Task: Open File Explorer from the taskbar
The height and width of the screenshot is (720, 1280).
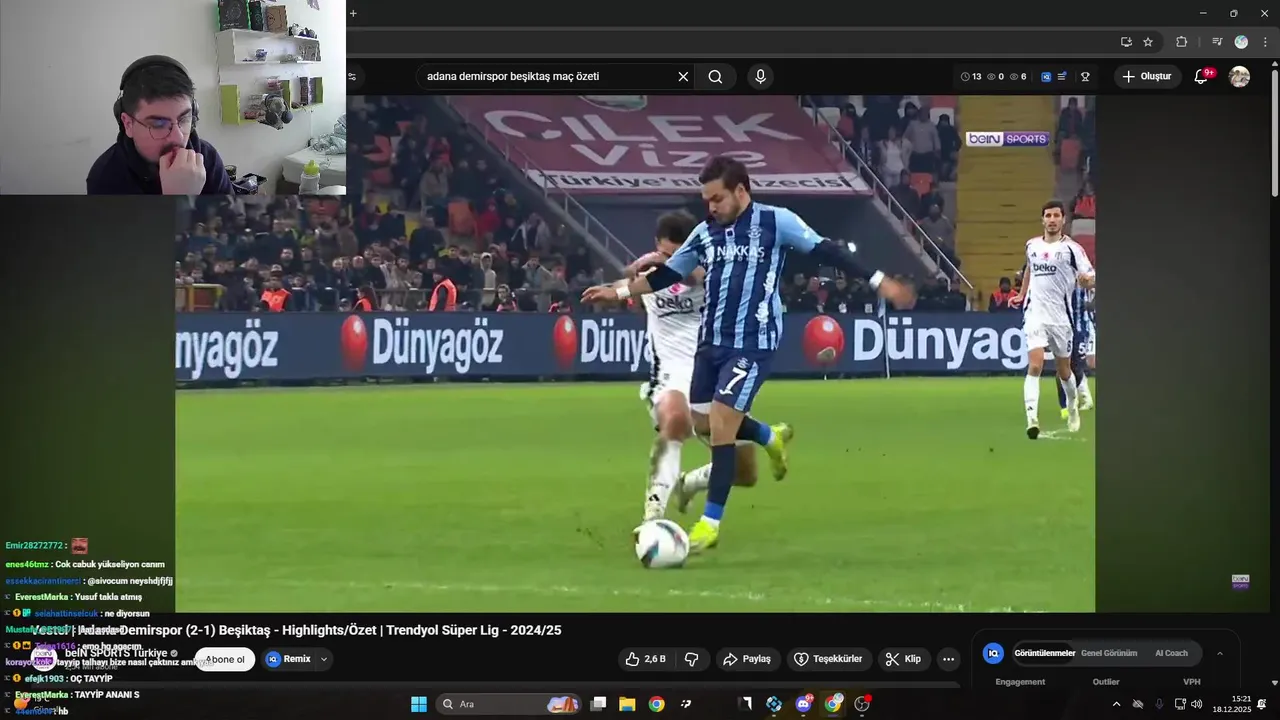Action: (627, 704)
